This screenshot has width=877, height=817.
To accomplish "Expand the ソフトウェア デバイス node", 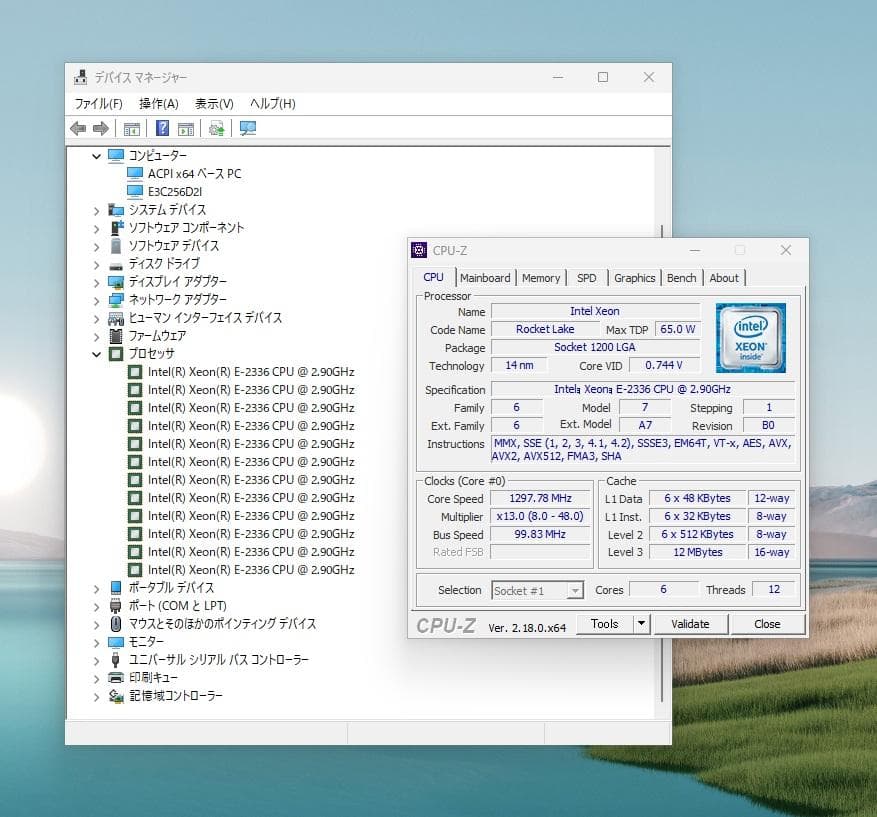I will (x=96, y=247).
